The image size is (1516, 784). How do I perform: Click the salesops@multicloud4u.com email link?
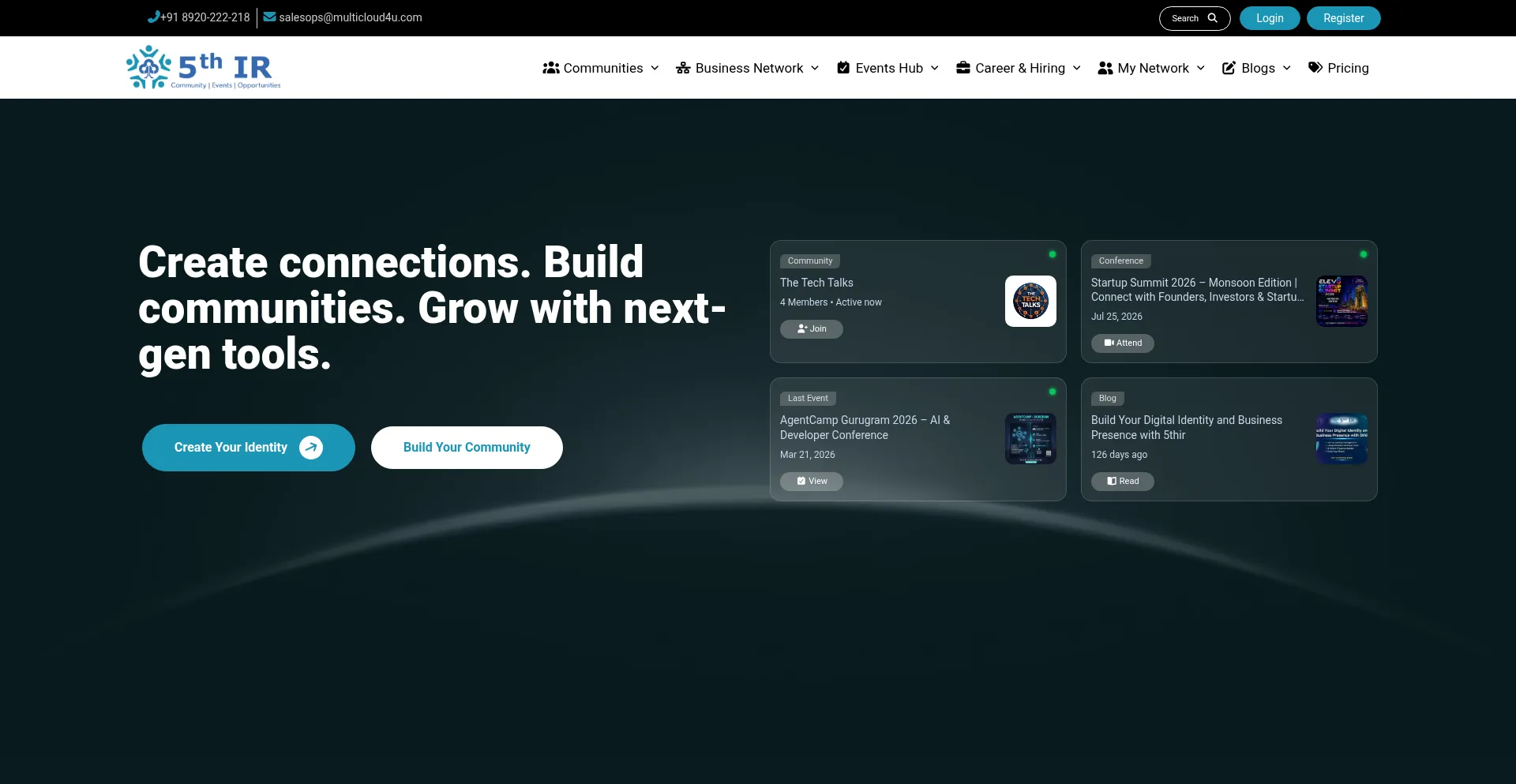pos(351,17)
